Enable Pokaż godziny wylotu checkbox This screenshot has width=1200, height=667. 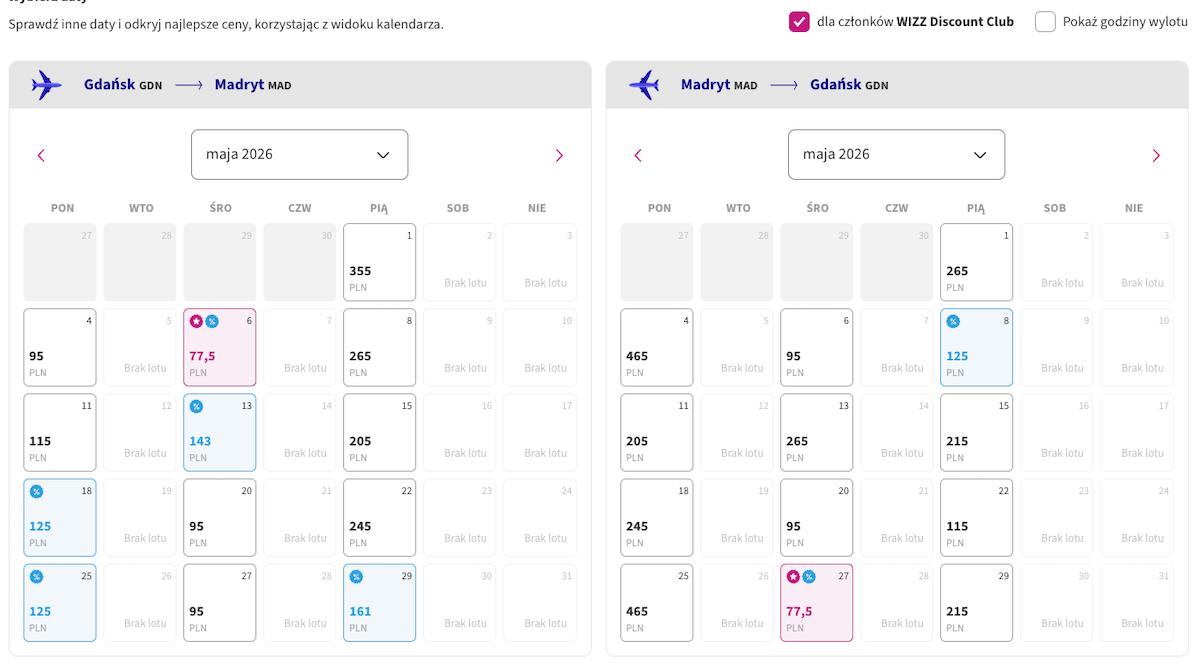1045,22
